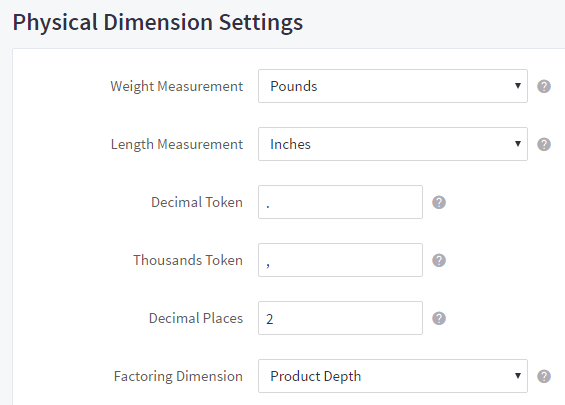Open help icon for Length Measurement
565x405 pixels.
(544, 144)
